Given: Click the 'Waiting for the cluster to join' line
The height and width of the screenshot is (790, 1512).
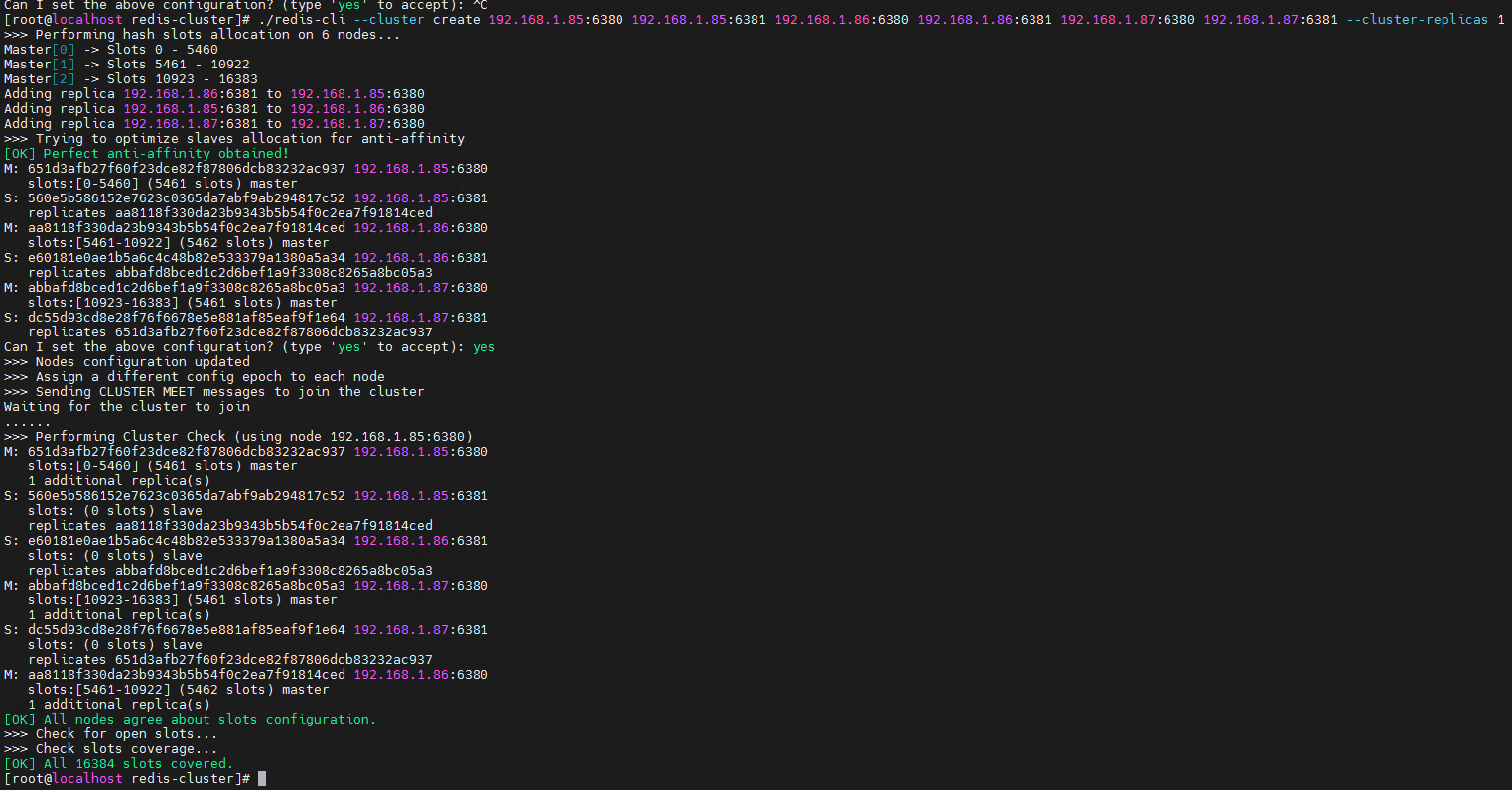Looking at the screenshot, I should (126, 407).
